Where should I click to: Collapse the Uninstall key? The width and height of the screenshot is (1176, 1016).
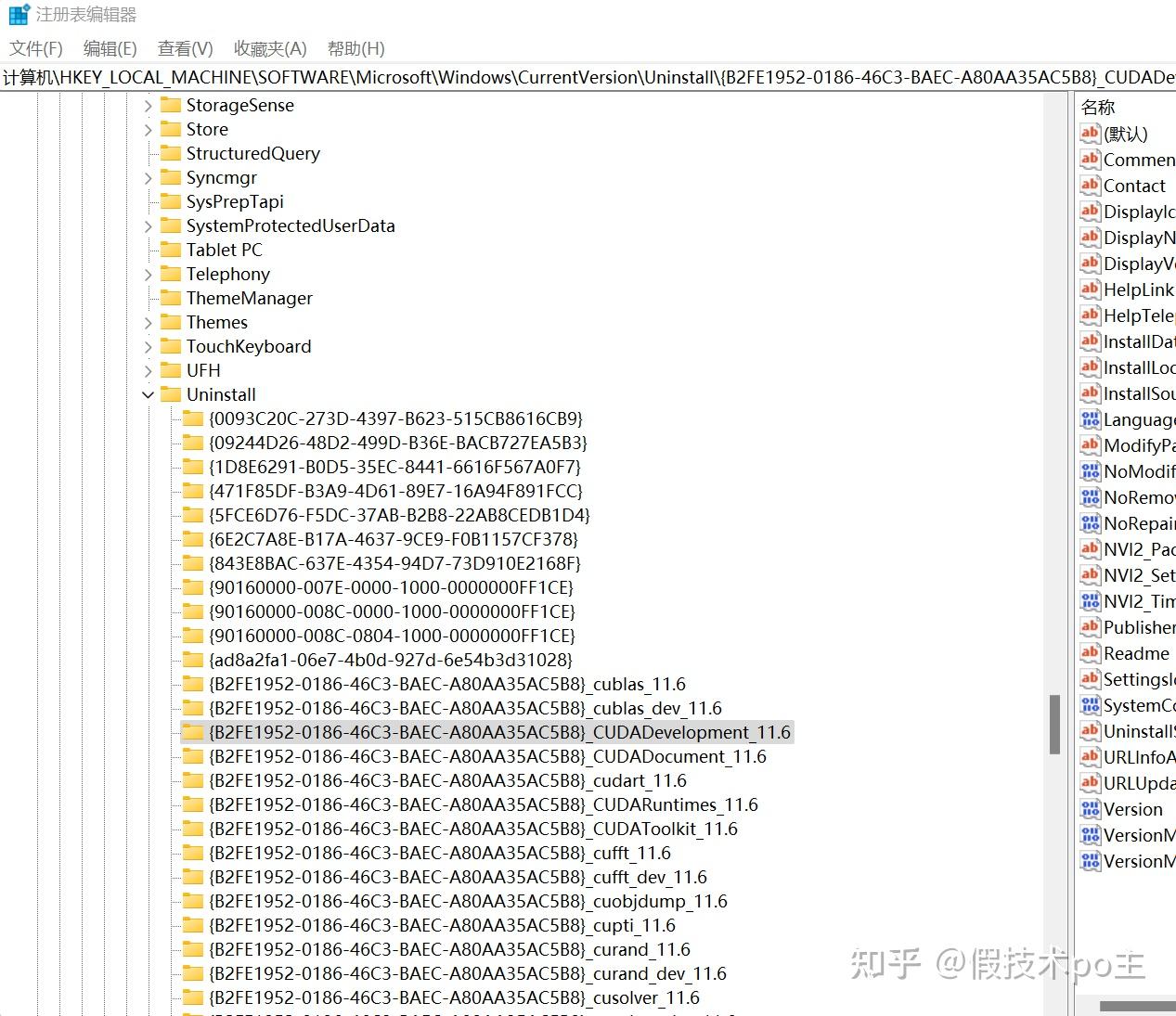[x=149, y=395]
